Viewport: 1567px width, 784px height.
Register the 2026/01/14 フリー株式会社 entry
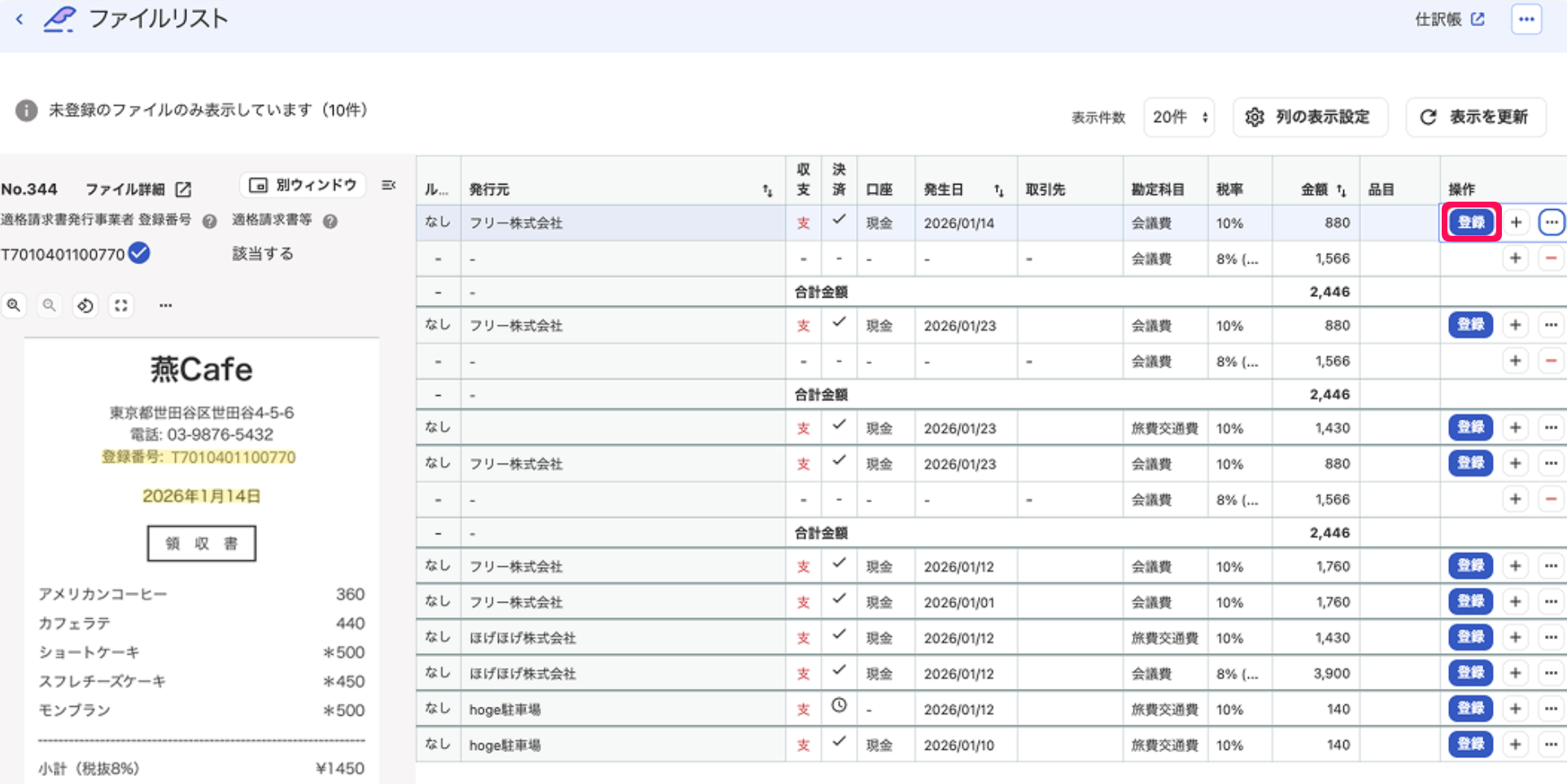pos(1471,222)
